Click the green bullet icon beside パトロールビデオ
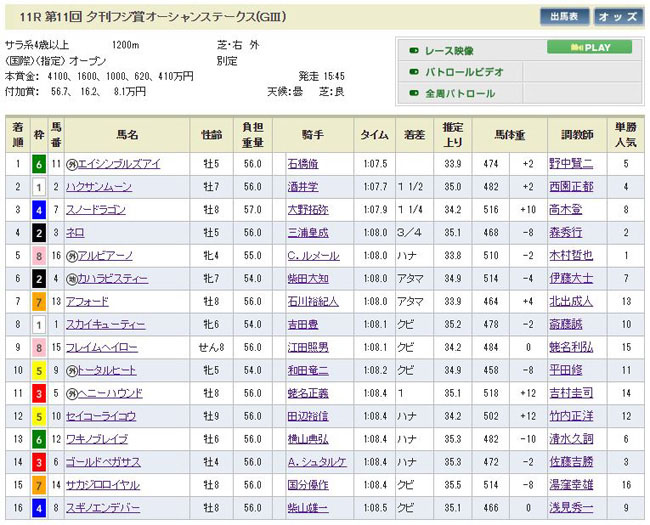Viewport: 650px width, 525px height. pos(413,72)
